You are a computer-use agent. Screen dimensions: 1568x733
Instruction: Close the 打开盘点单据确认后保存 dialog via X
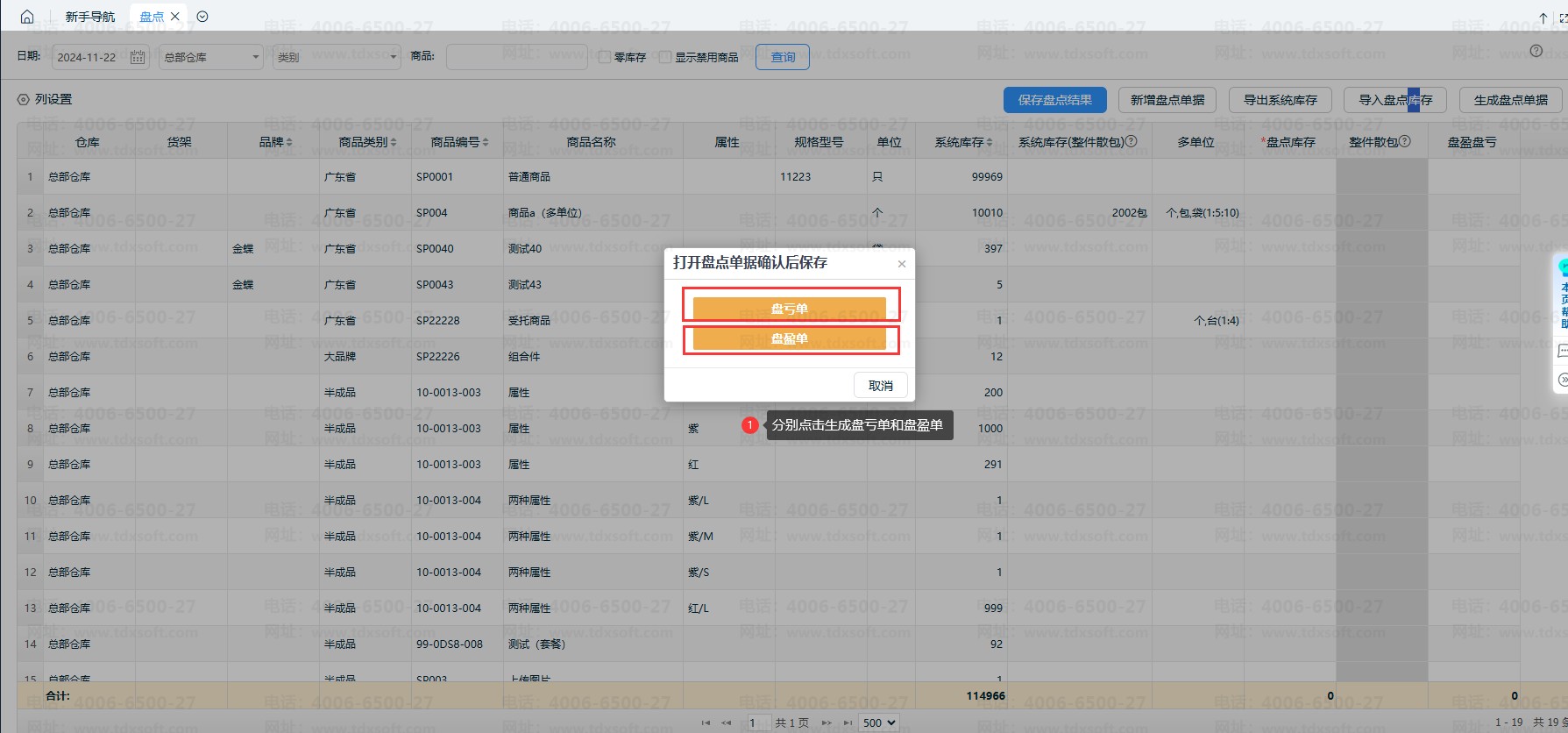tap(902, 264)
